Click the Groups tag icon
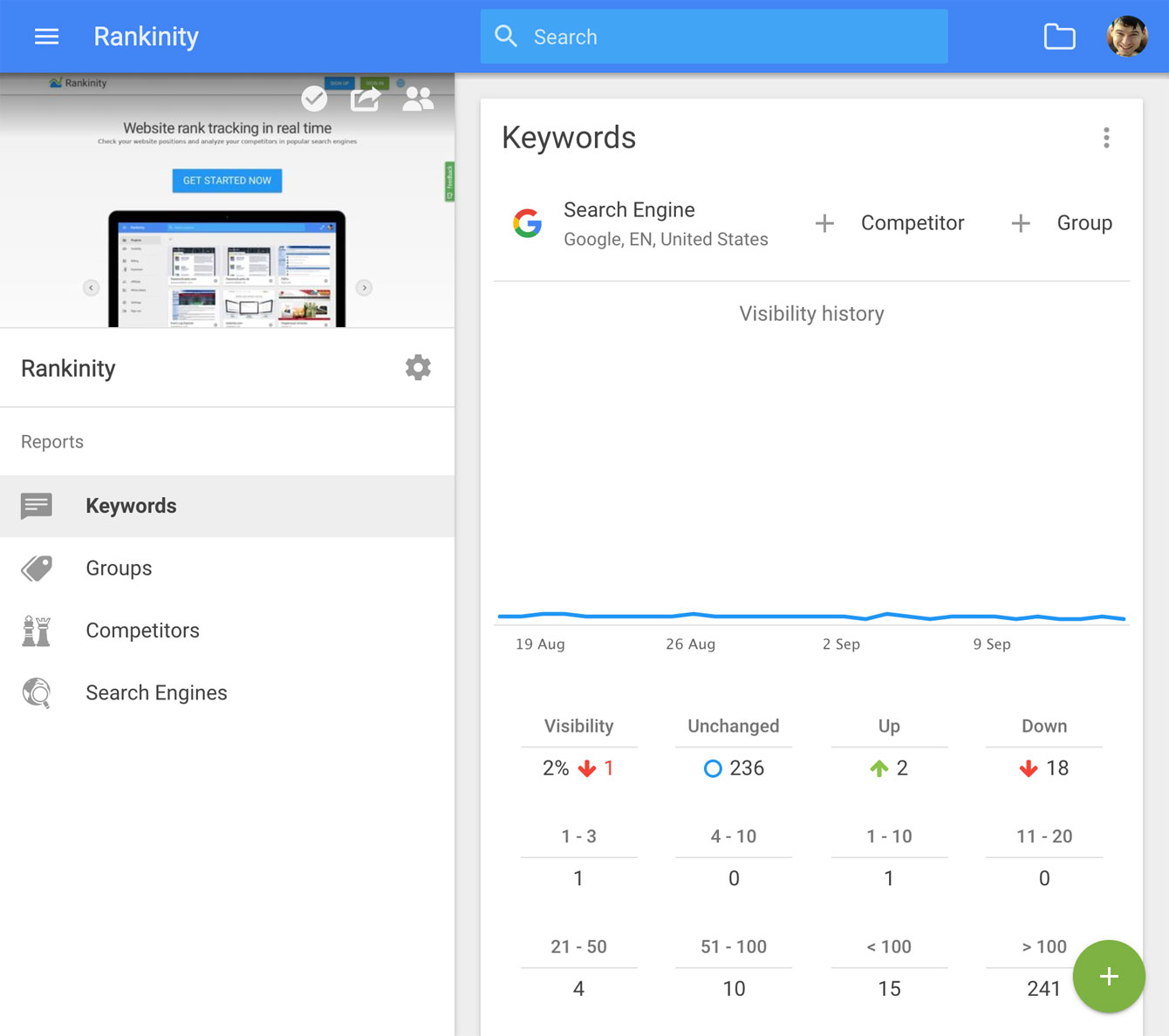1169x1036 pixels. [37, 569]
